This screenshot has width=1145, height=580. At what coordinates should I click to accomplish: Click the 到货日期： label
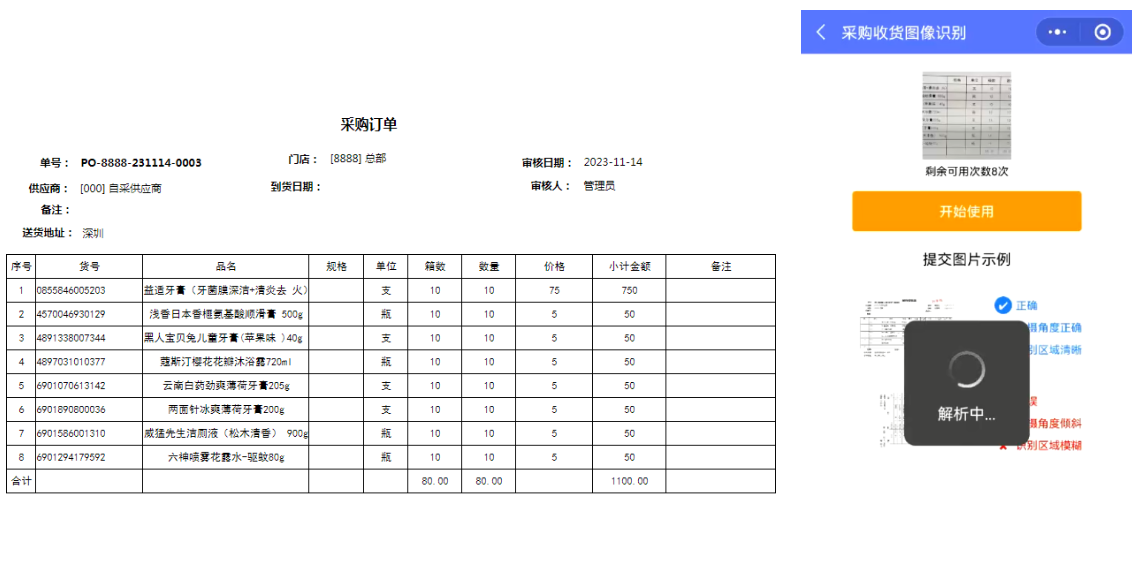(x=296, y=187)
